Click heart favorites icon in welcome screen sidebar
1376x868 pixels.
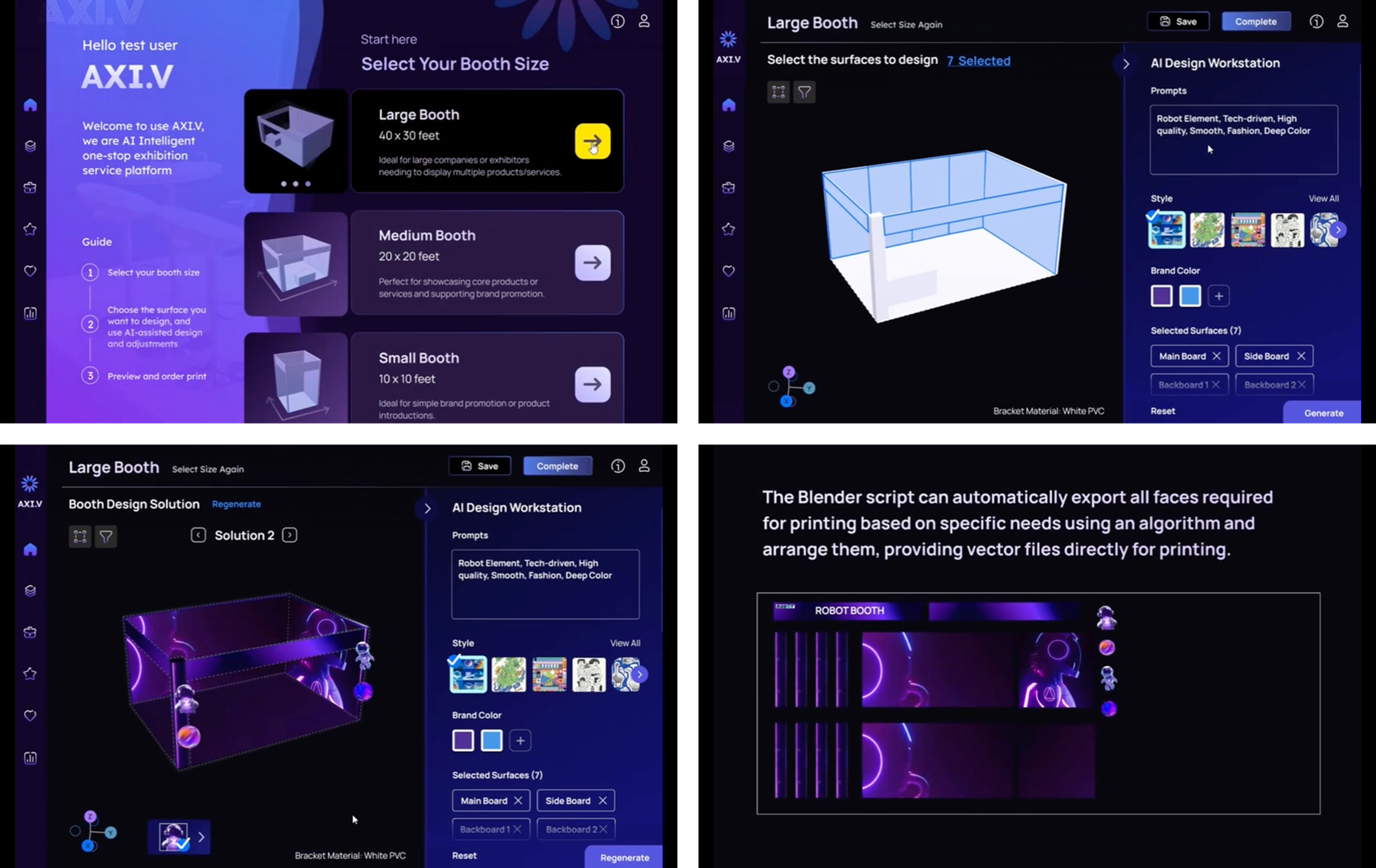[30, 271]
